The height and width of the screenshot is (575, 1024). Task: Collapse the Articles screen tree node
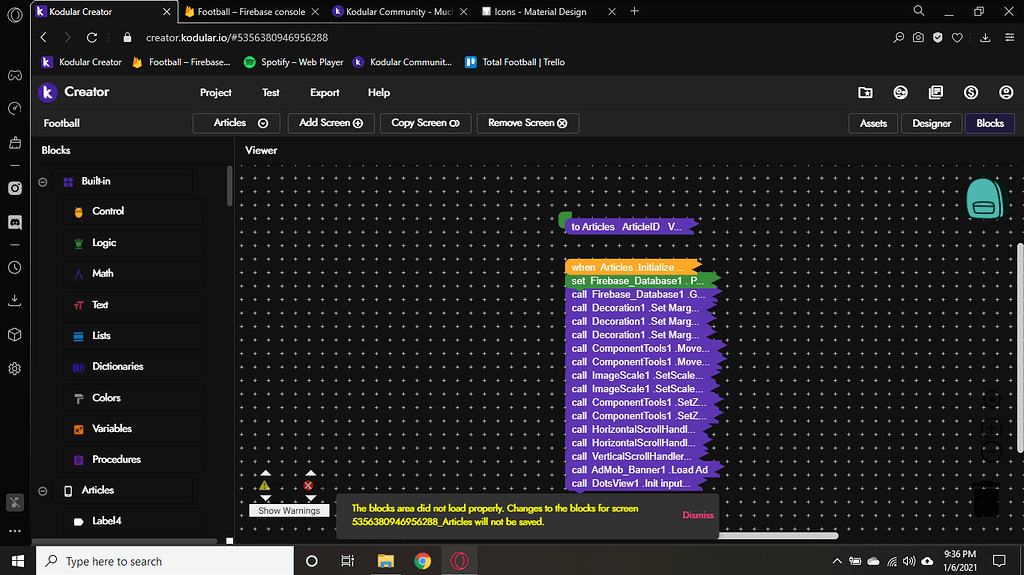pyautogui.click(x=42, y=491)
